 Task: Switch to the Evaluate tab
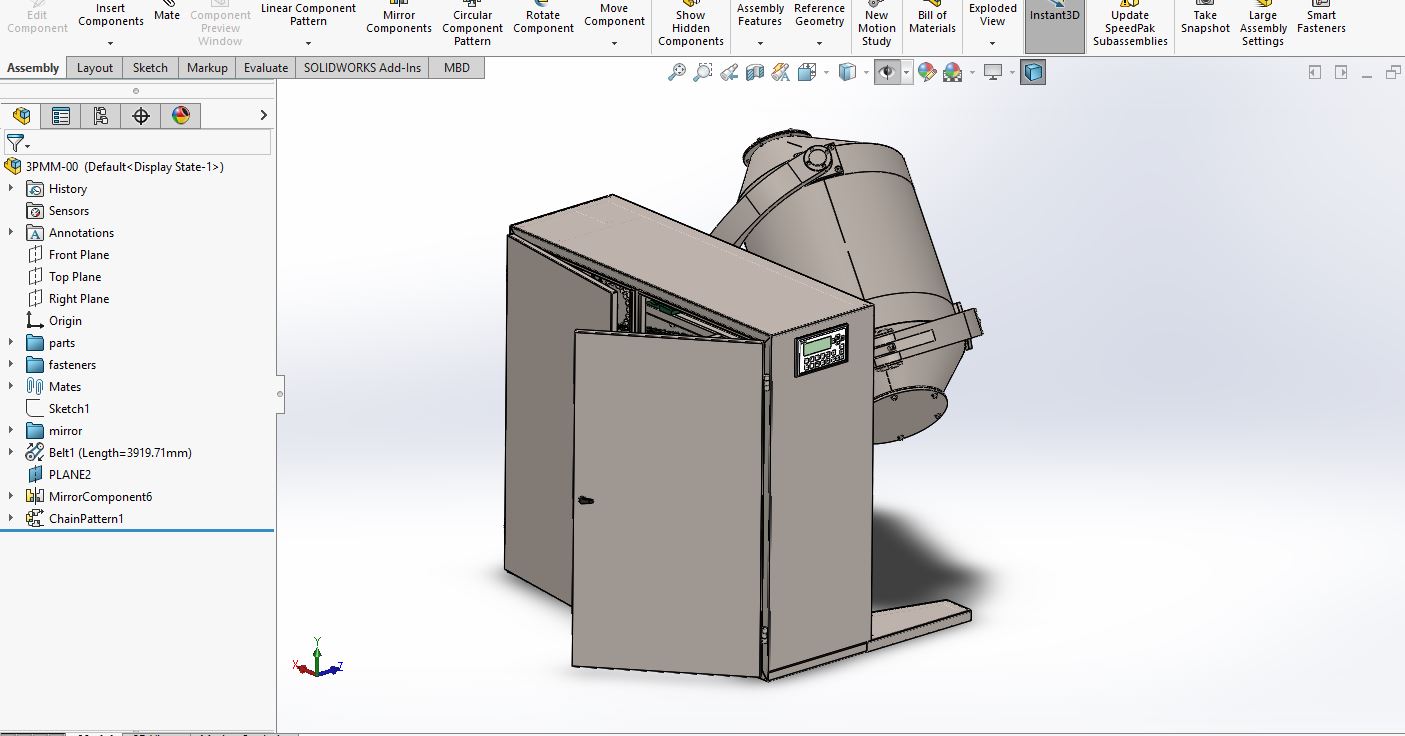266,68
